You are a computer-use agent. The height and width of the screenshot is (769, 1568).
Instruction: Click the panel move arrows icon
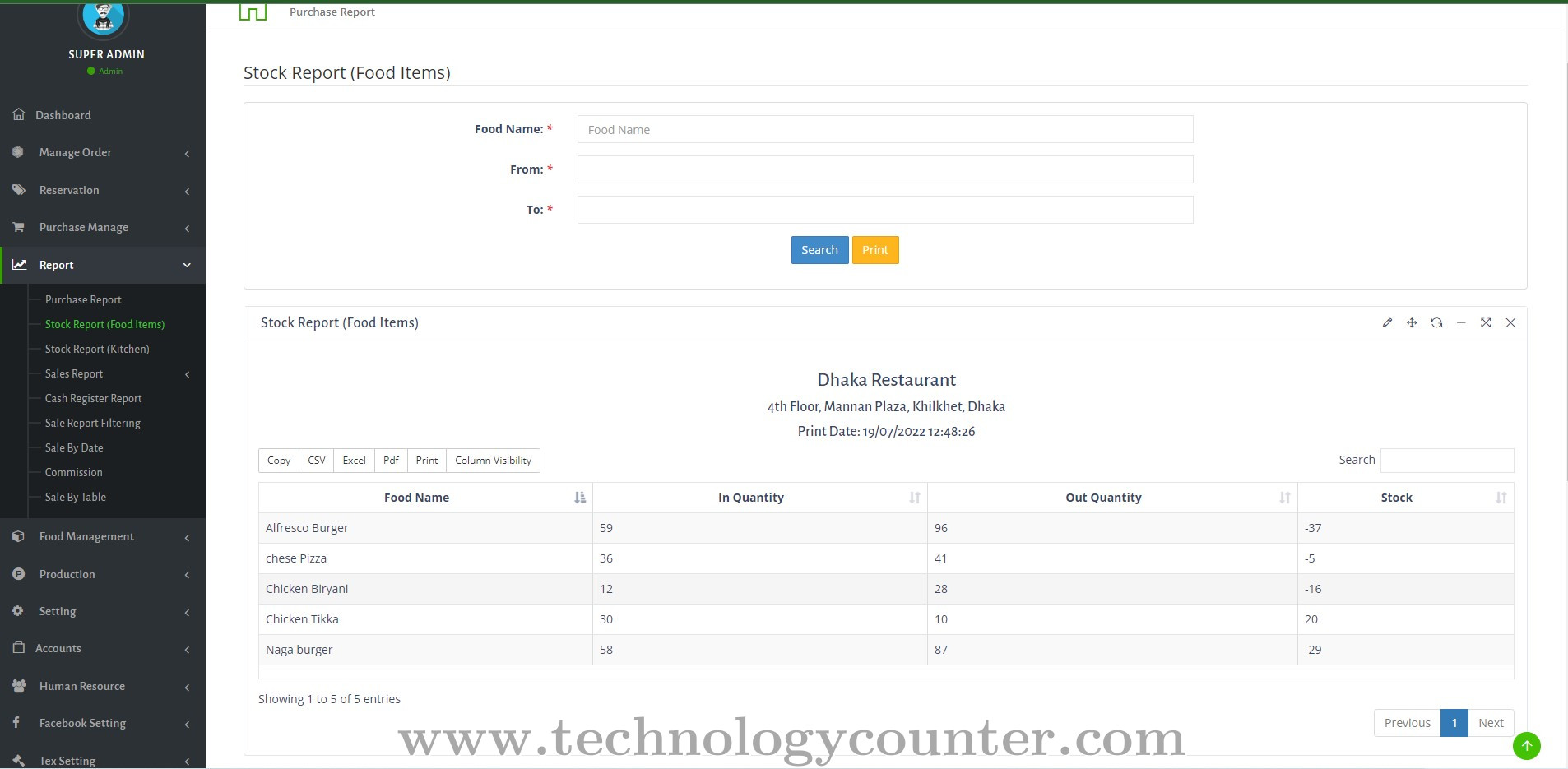[1412, 322]
